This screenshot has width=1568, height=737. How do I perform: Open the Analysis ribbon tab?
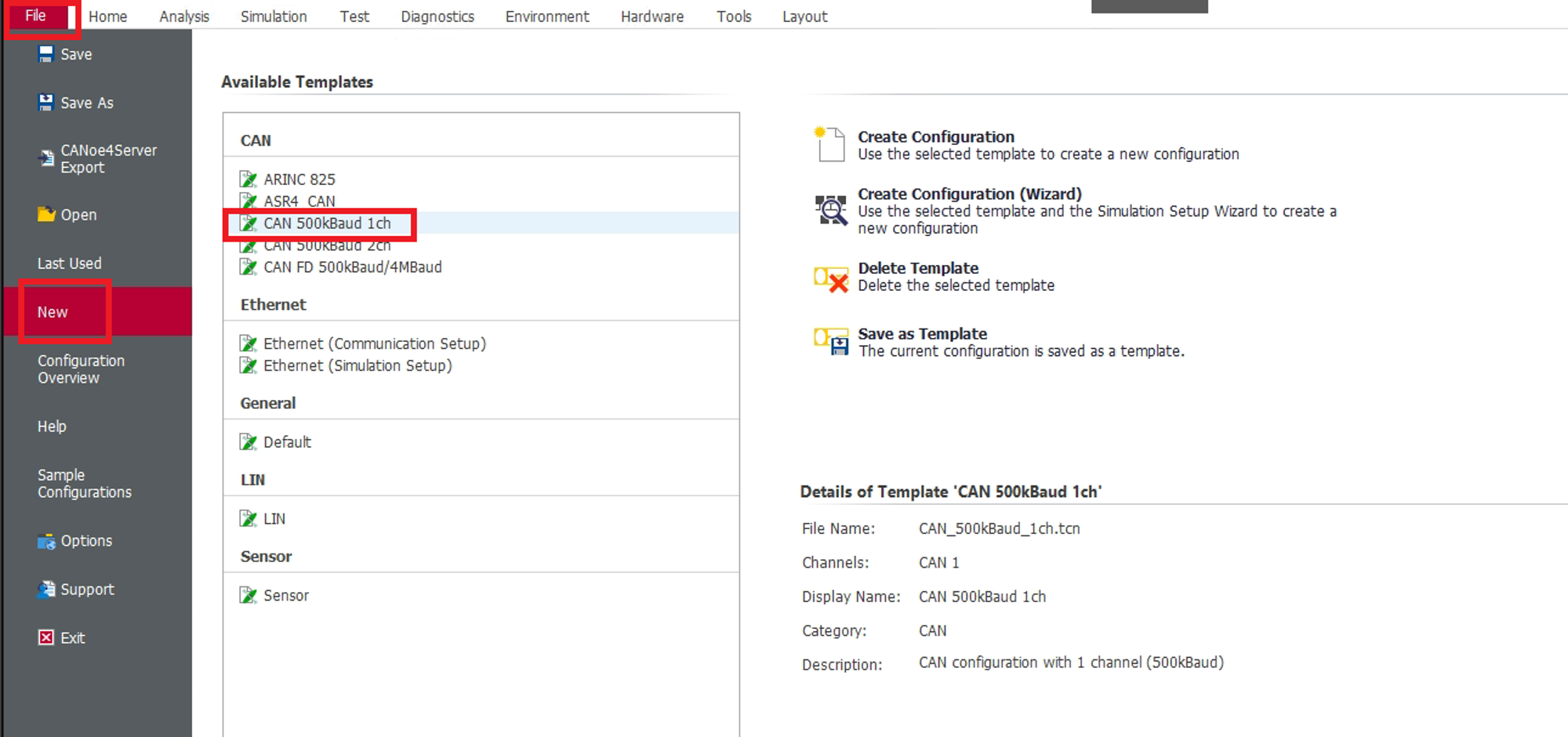[184, 16]
